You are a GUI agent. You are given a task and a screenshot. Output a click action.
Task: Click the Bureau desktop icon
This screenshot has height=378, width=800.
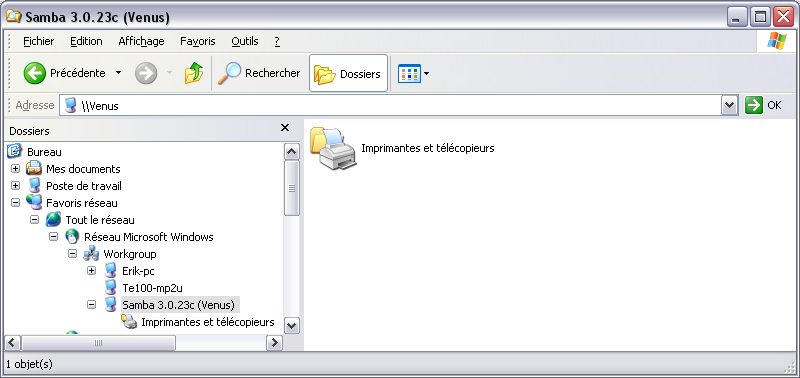click(15, 151)
